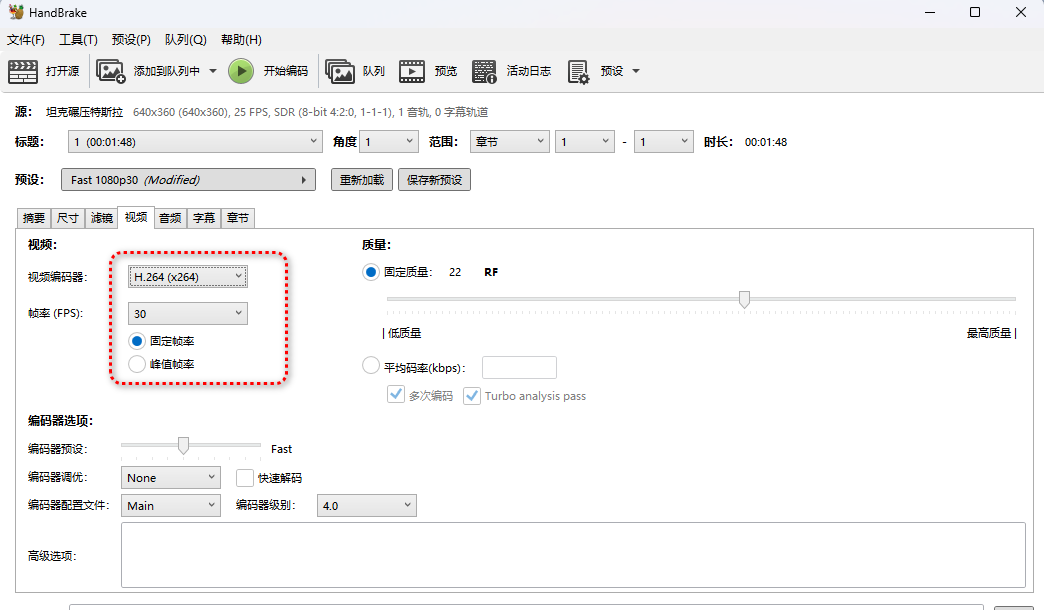Open the start chapter dropdown
This screenshot has height=610, width=1044.
(585, 142)
